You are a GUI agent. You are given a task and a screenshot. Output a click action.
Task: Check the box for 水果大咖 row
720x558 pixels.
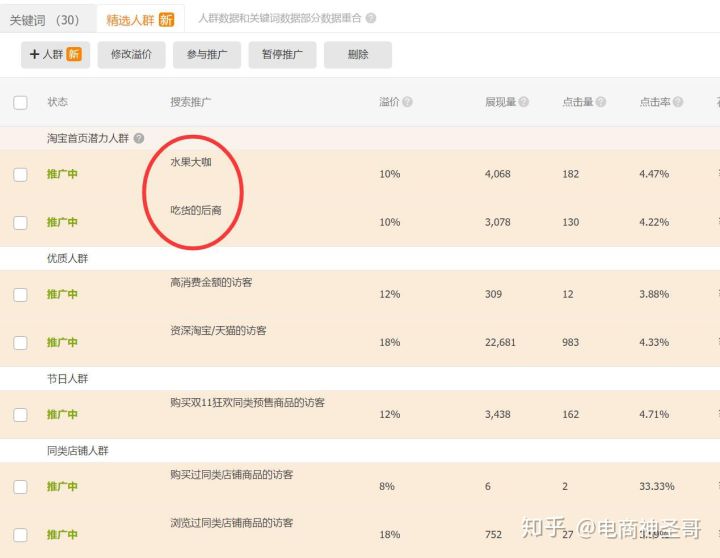tap(20, 175)
